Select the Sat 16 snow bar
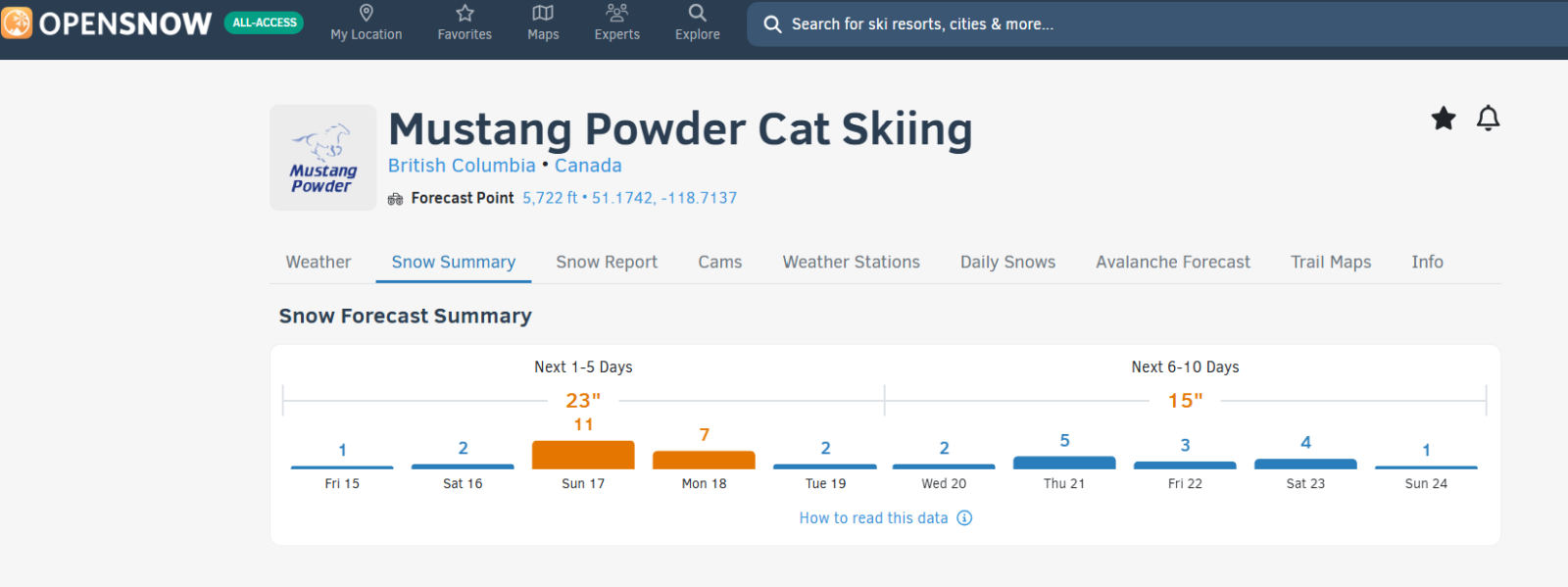The image size is (1568, 587). [x=463, y=466]
